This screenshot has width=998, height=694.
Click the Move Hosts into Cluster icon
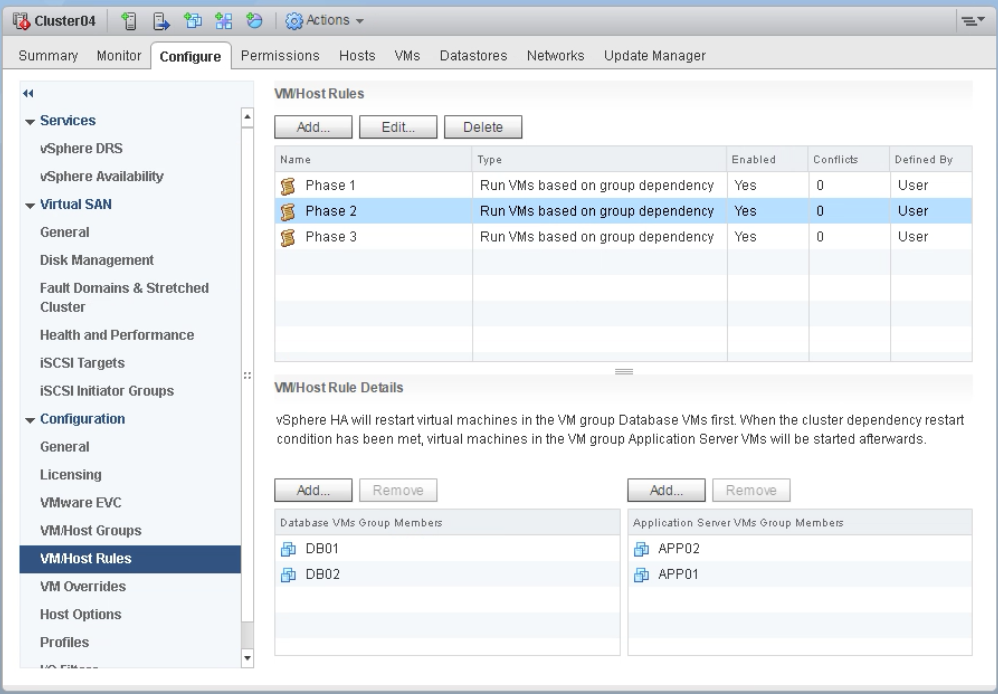(x=160, y=20)
